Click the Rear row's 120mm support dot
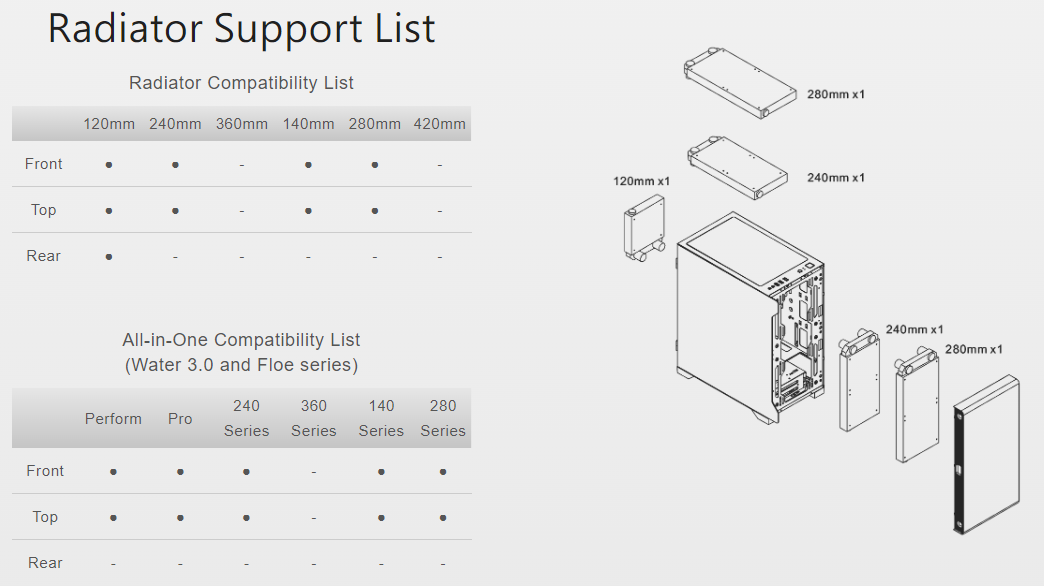 click(108, 257)
